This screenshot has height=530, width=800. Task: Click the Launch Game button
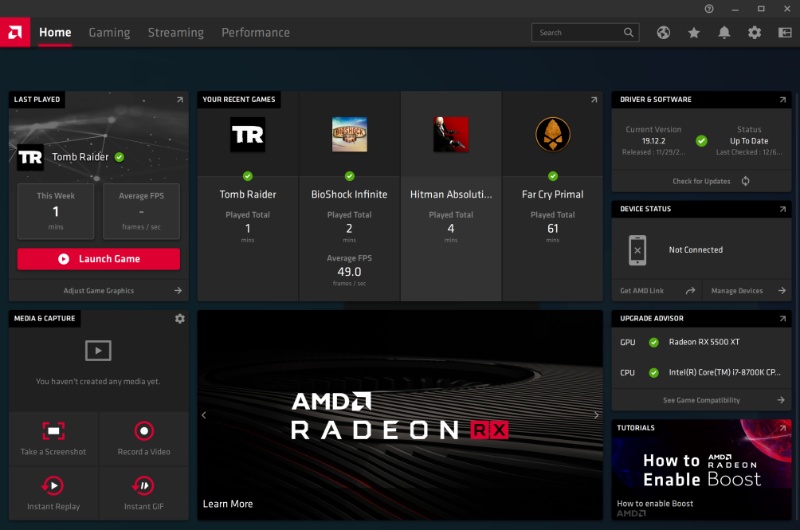[x=98, y=259]
